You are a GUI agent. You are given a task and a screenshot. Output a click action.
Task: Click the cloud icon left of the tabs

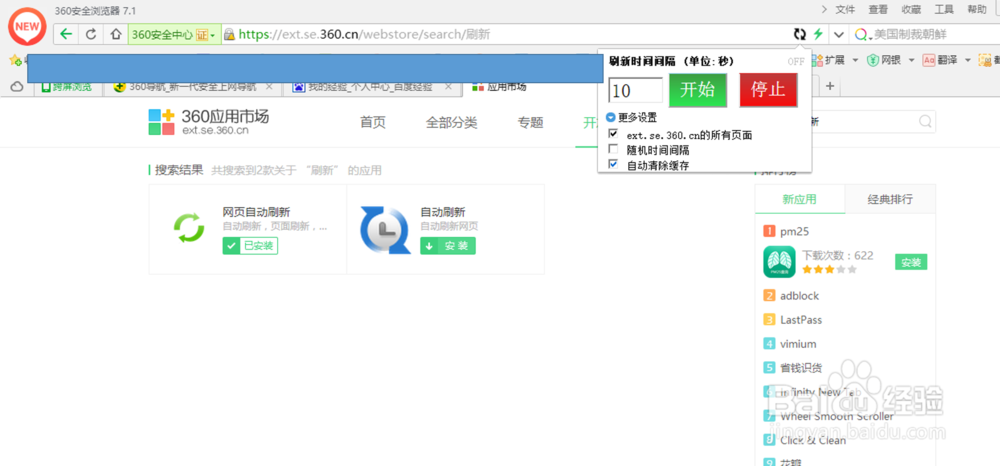[x=17, y=86]
